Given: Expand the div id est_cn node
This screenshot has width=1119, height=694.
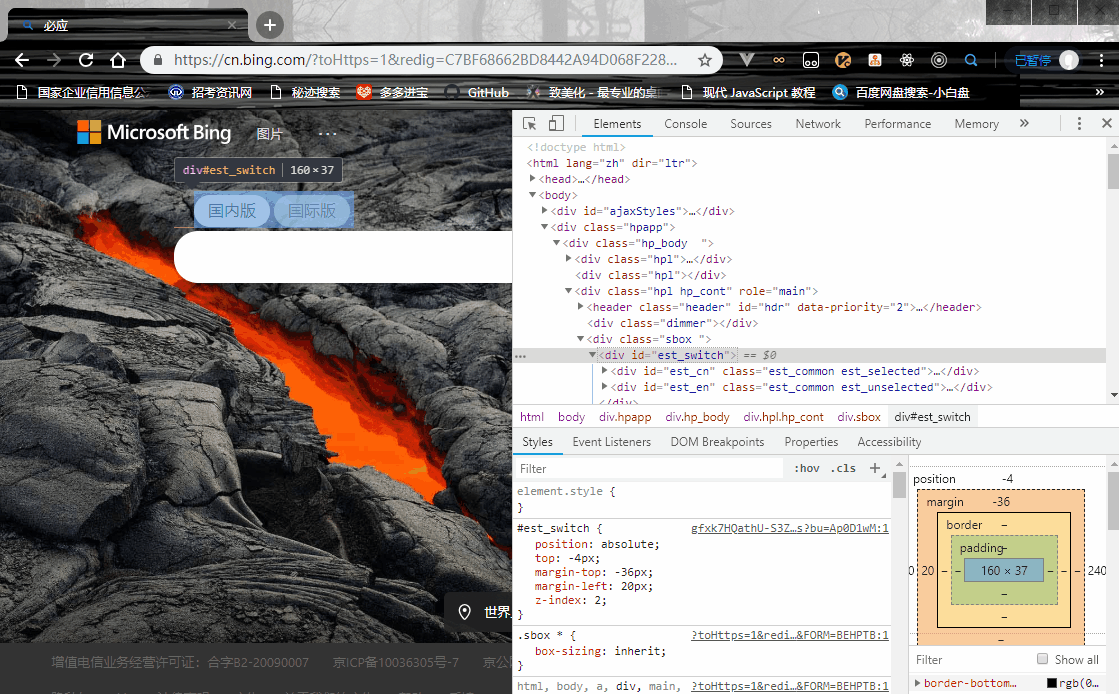Looking at the screenshot, I should coord(604,371).
